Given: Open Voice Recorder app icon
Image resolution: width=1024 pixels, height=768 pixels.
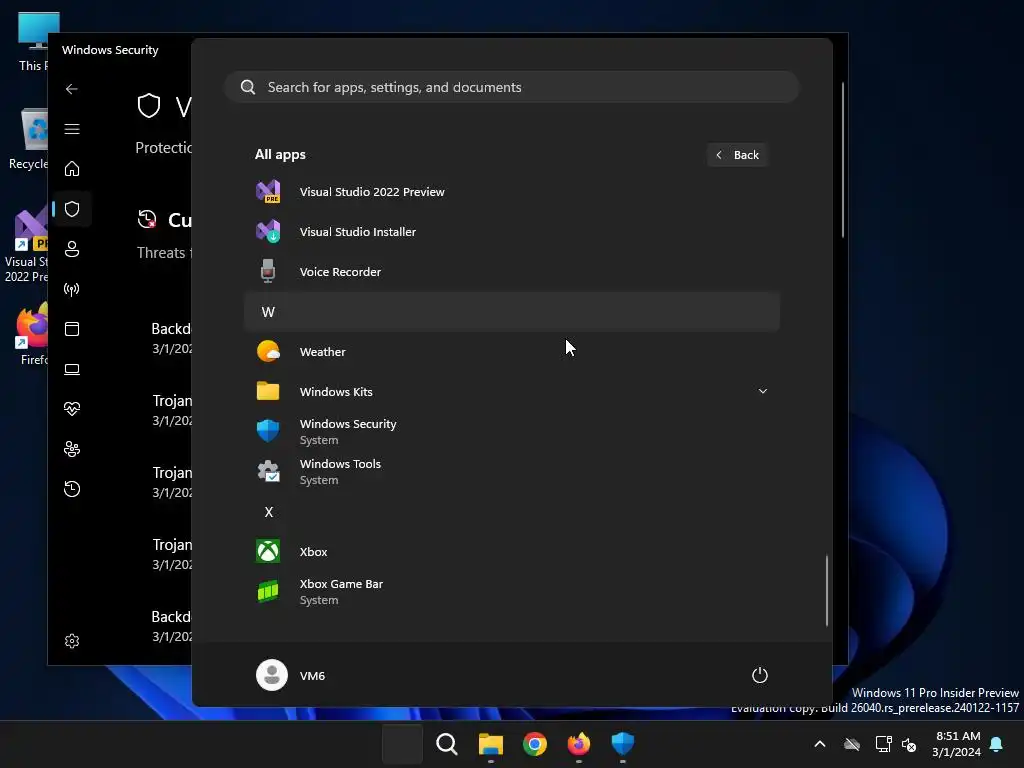Looking at the screenshot, I should coord(268,272).
